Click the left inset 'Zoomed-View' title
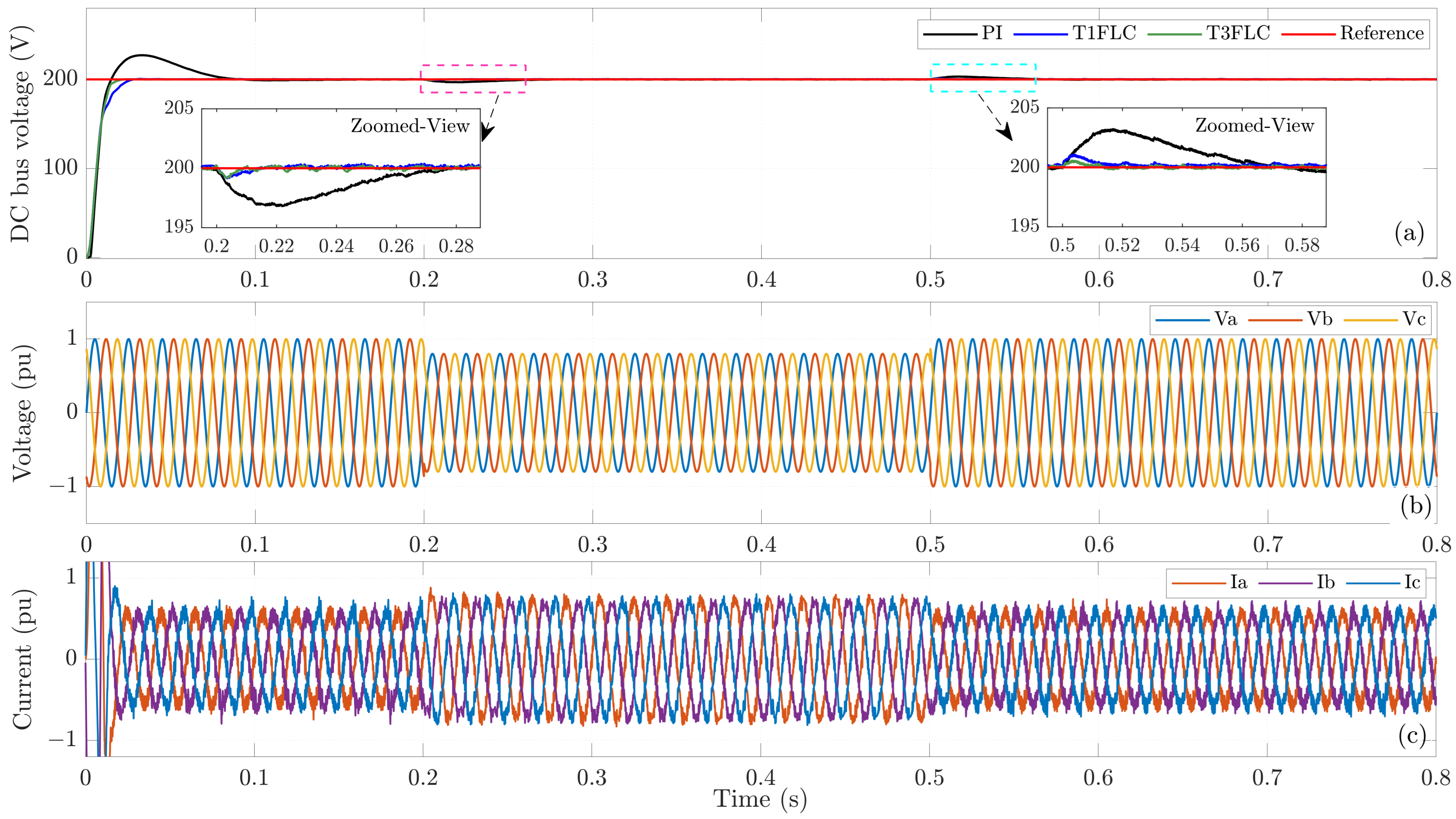1456x819 pixels. 410,126
